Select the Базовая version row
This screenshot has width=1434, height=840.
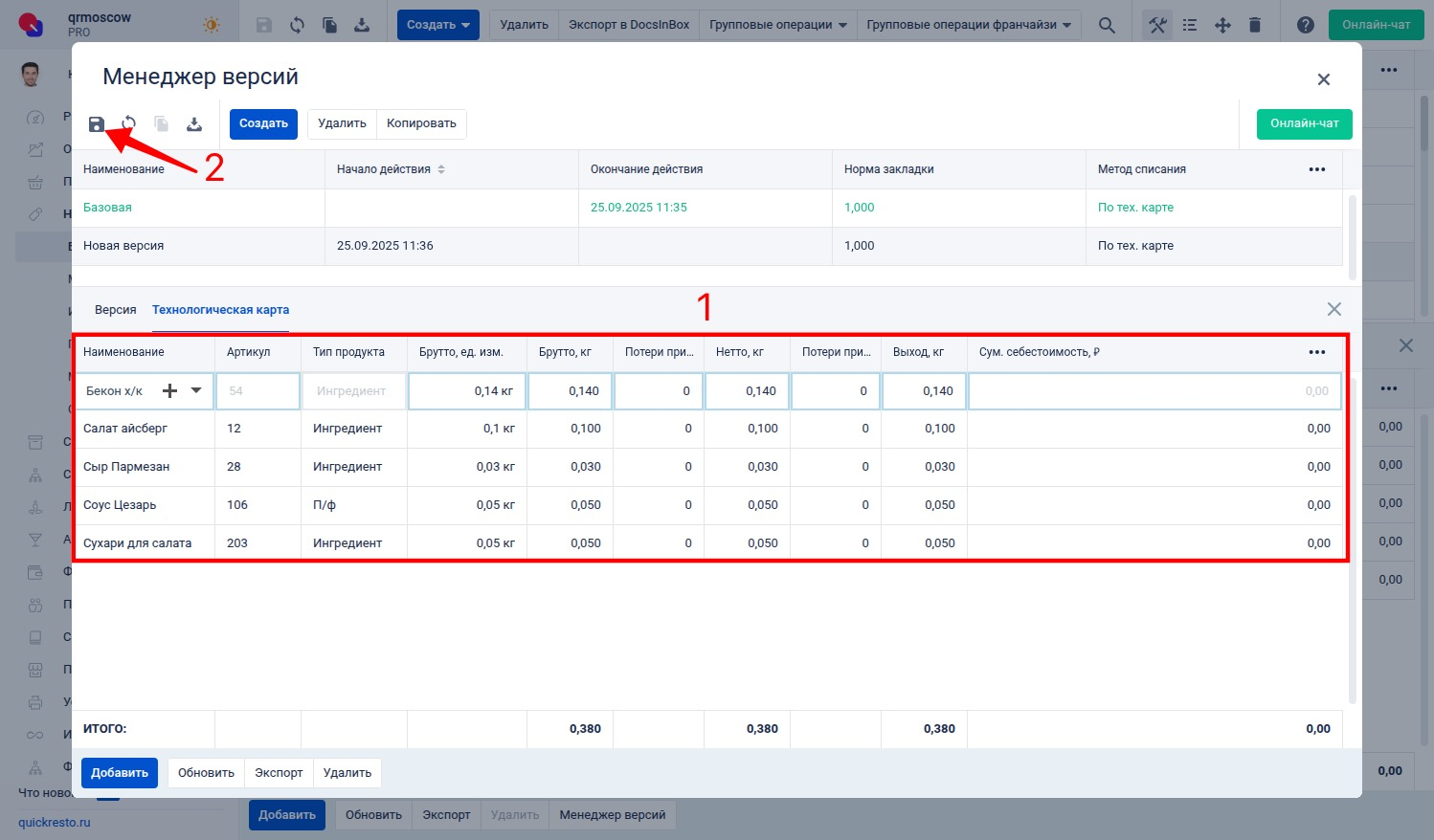click(x=107, y=208)
